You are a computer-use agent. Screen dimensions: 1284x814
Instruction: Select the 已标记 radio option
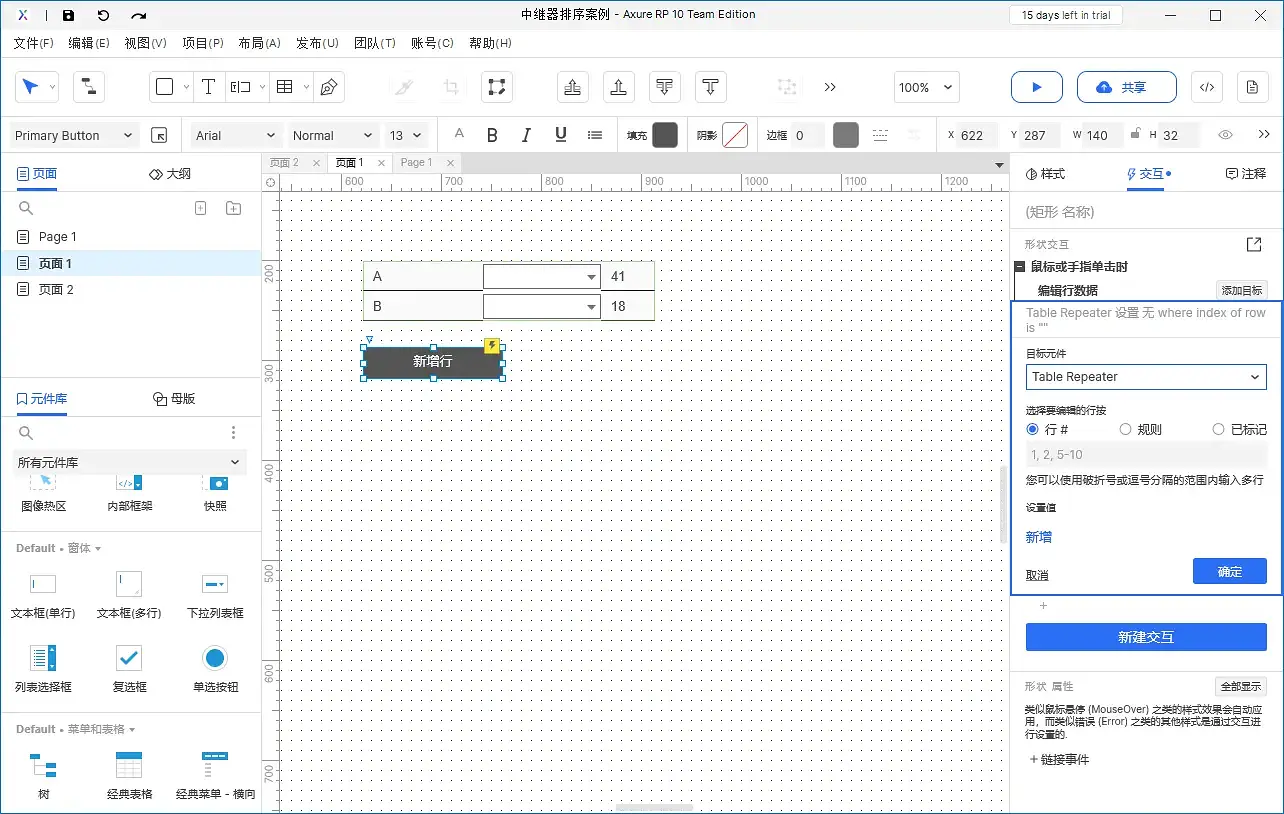click(x=1218, y=429)
